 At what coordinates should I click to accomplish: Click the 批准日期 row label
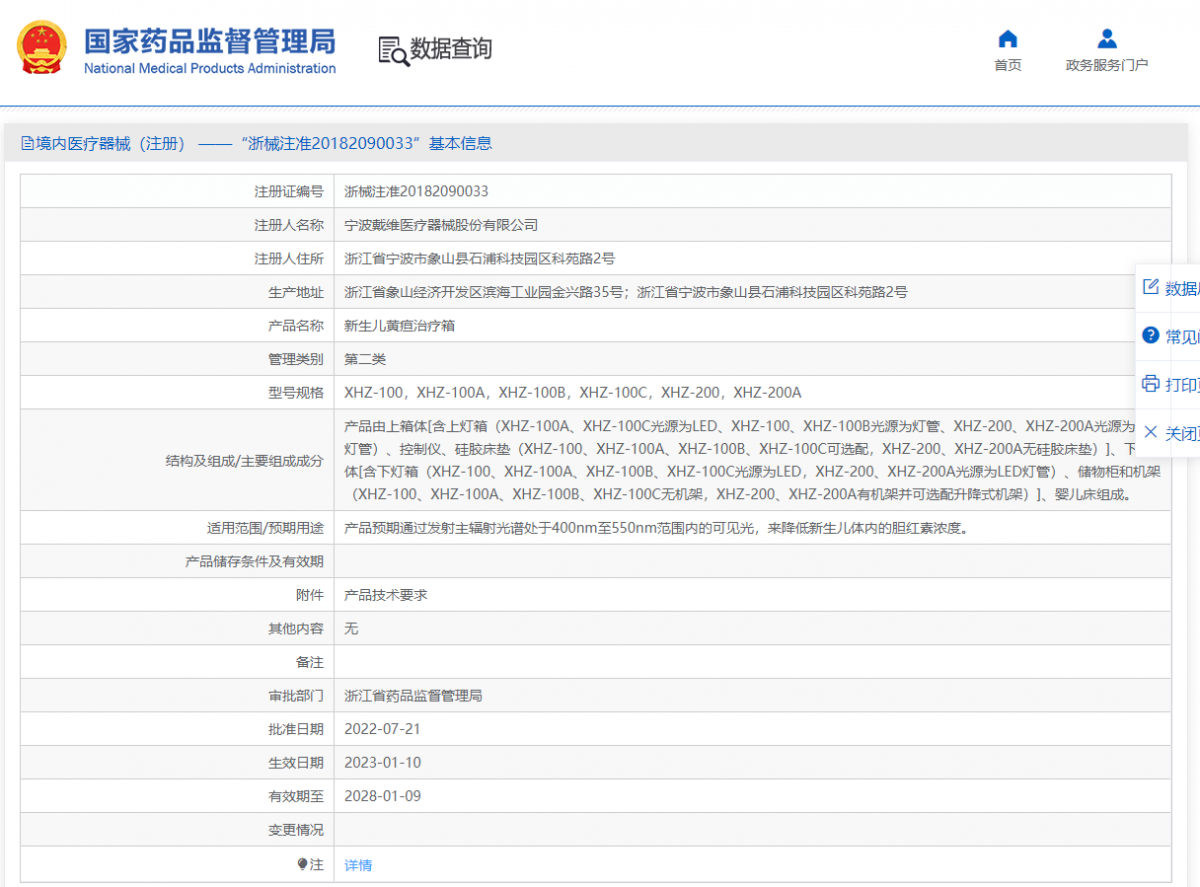point(296,729)
